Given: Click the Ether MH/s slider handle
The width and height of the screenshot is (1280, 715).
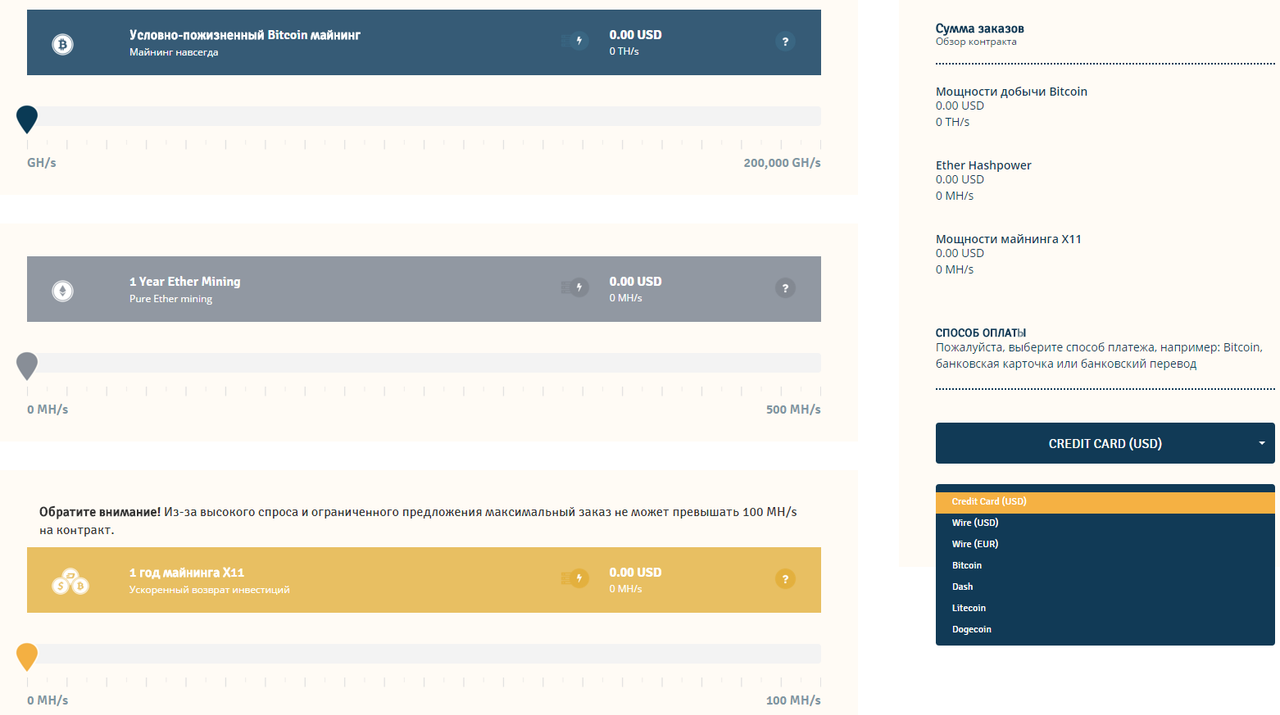Looking at the screenshot, I should [27, 365].
